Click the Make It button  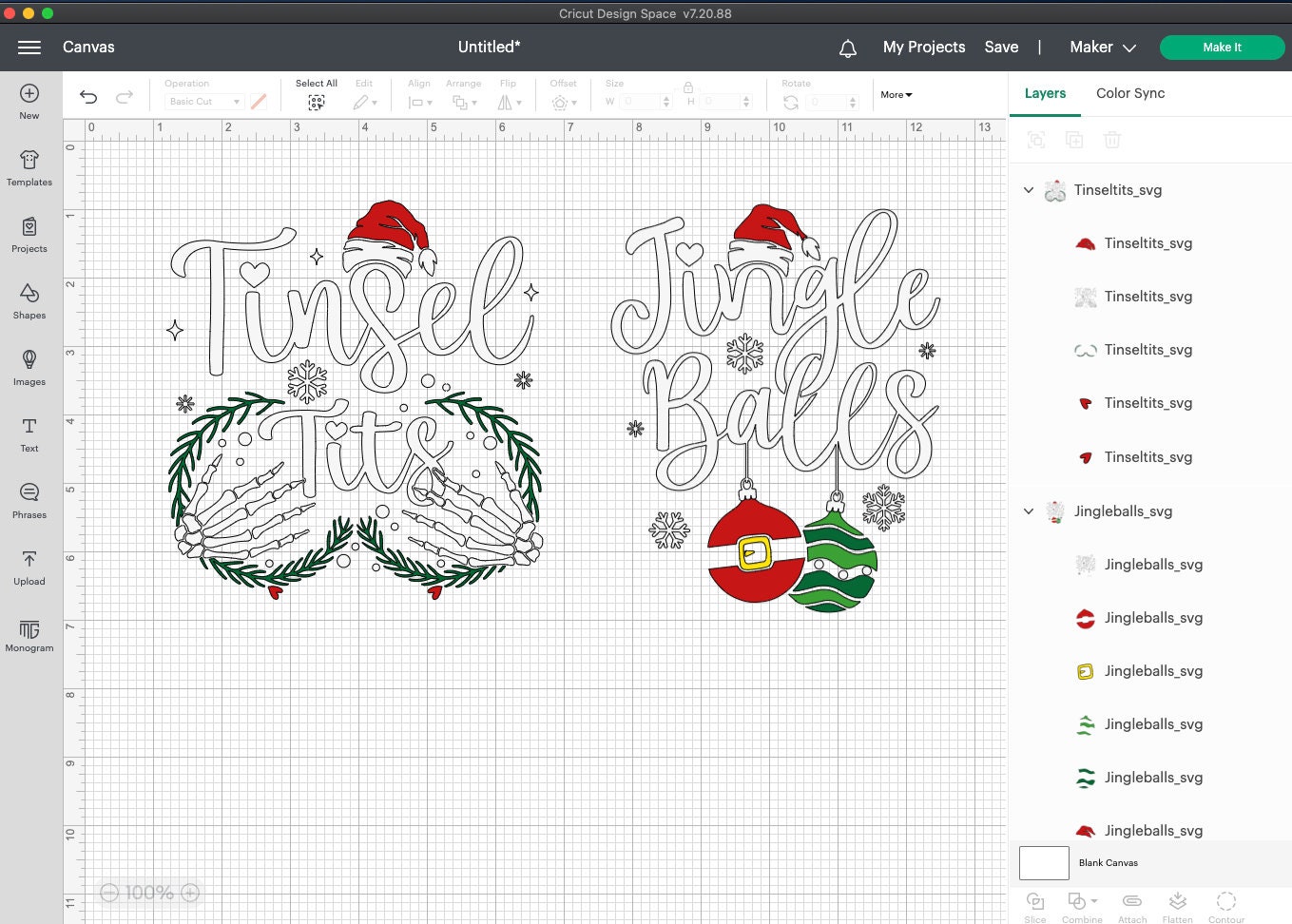coord(1222,47)
